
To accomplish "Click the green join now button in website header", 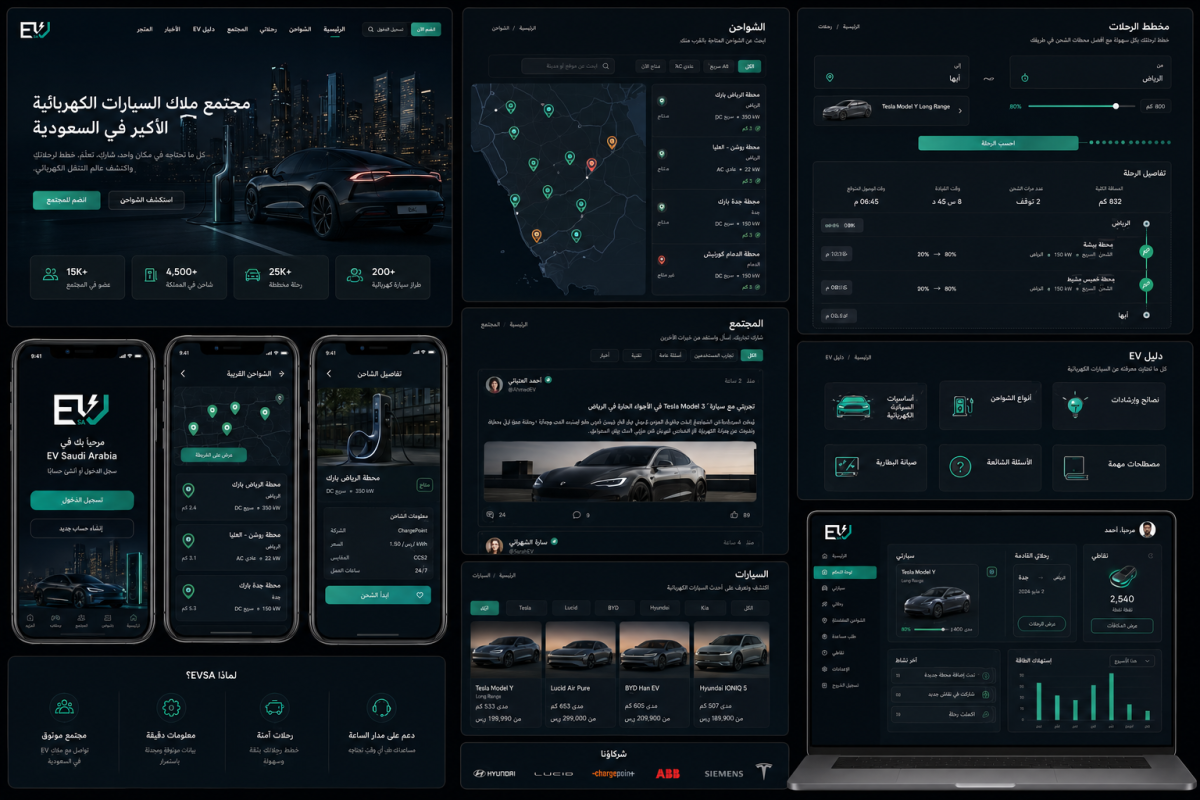I will click(x=426, y=30).
